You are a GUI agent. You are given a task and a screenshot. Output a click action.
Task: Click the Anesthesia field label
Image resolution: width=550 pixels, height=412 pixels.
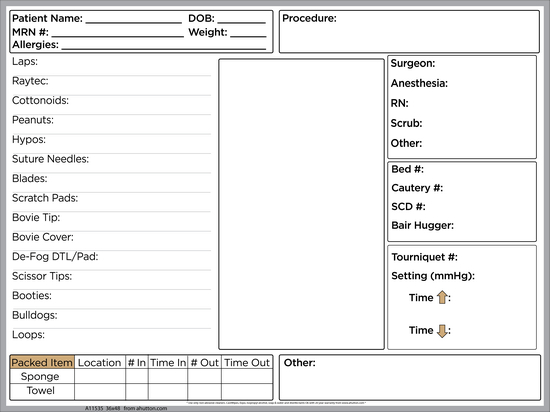pyautogui.click(x=419, y=83)
